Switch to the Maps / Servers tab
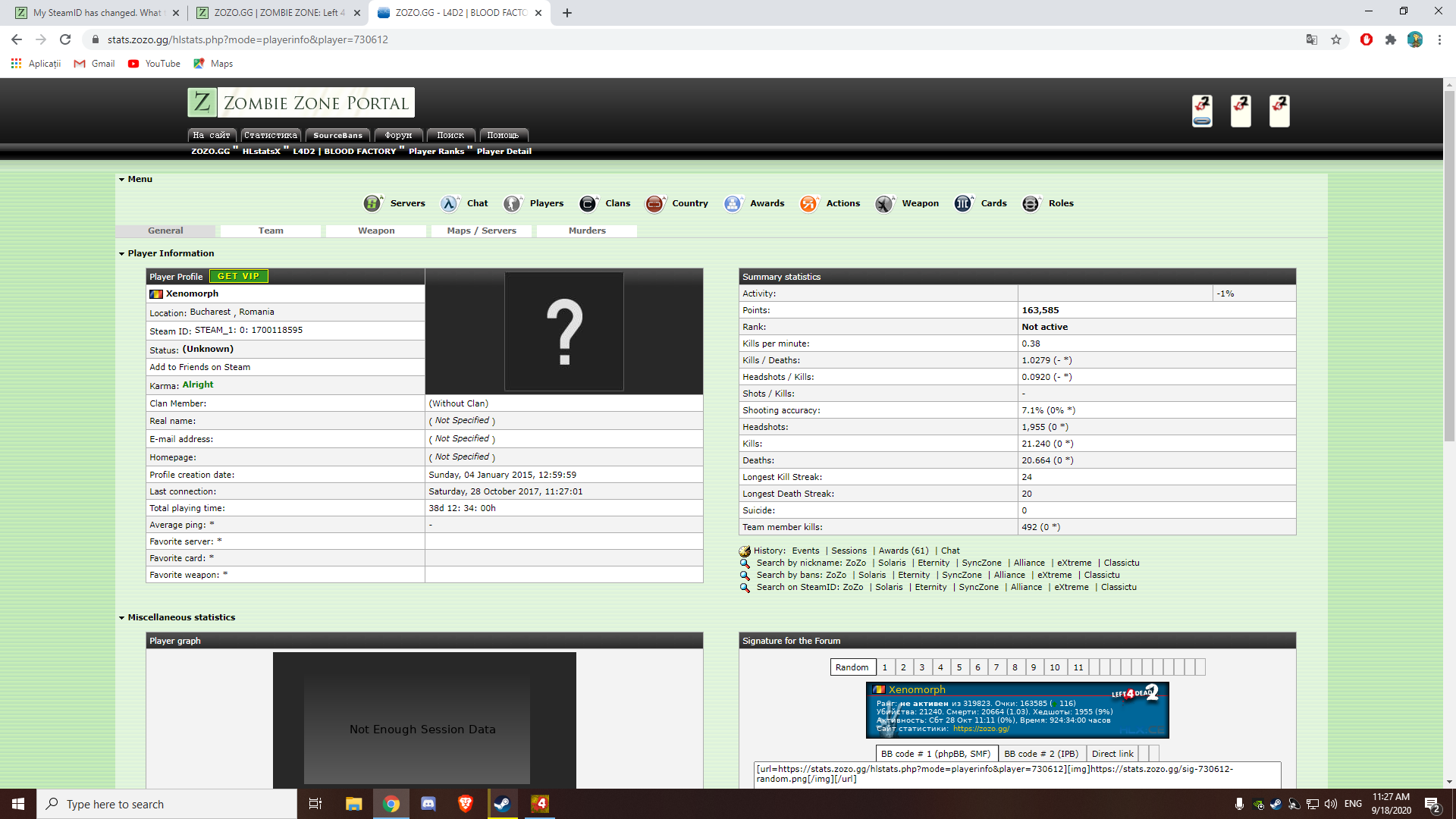The image size is (1456, 819). click(482, 231)
